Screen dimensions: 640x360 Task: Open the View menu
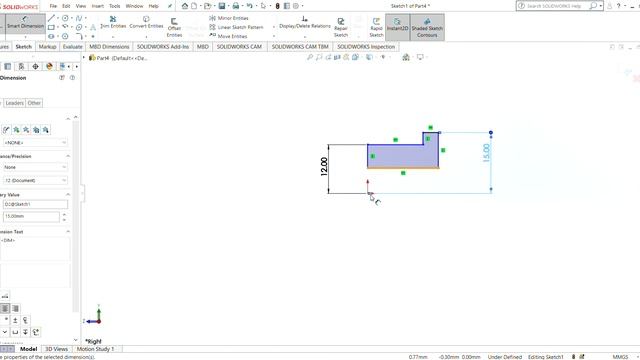pyautogui.click(x=81, y=6)
